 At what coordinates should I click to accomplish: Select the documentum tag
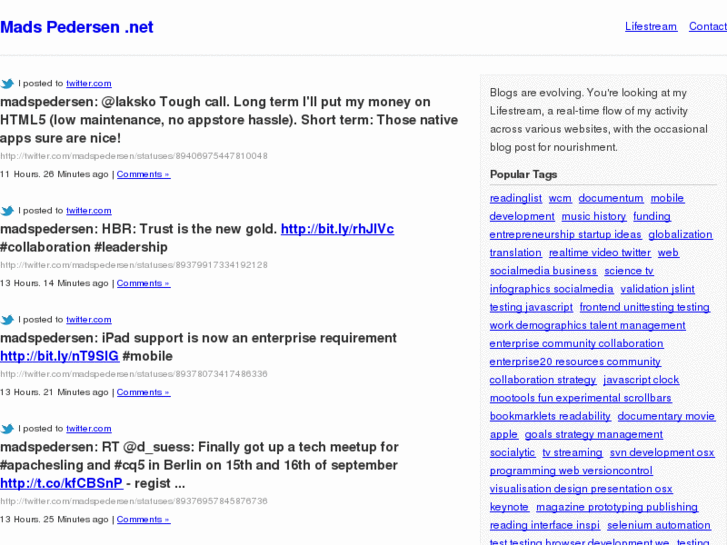point(611,199)
